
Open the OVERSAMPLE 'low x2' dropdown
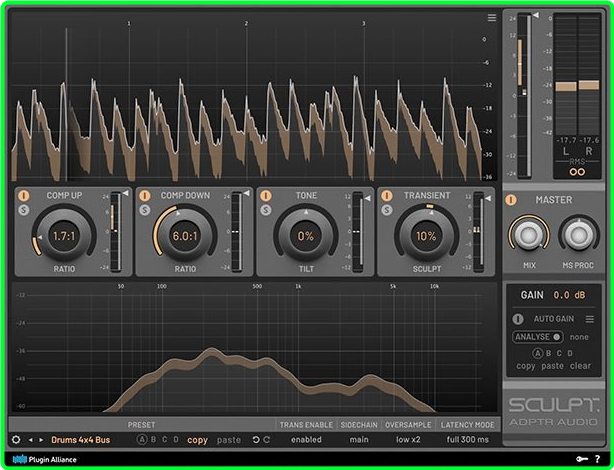408,440
